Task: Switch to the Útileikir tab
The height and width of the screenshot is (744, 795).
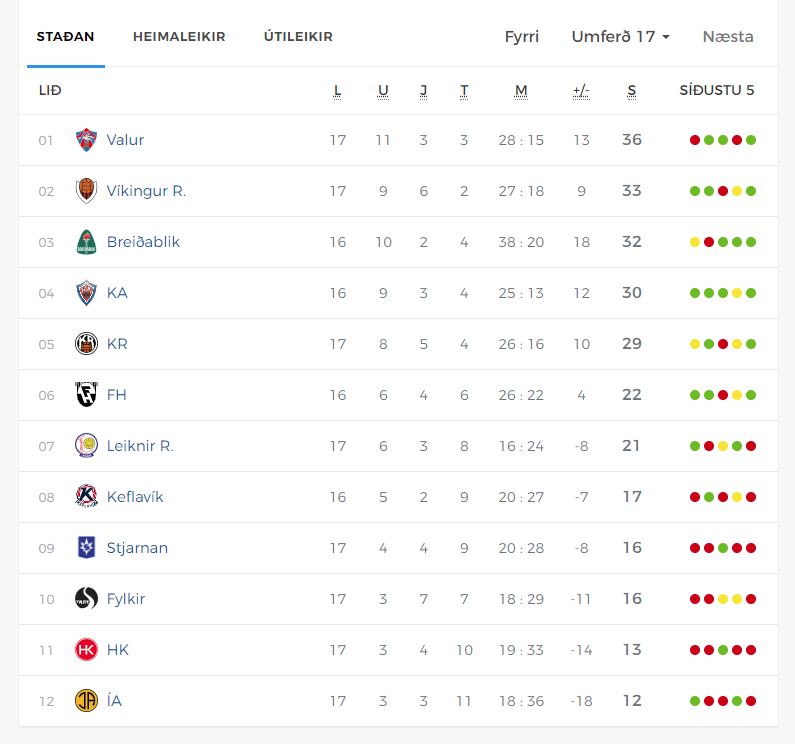Action: point(298,37)
